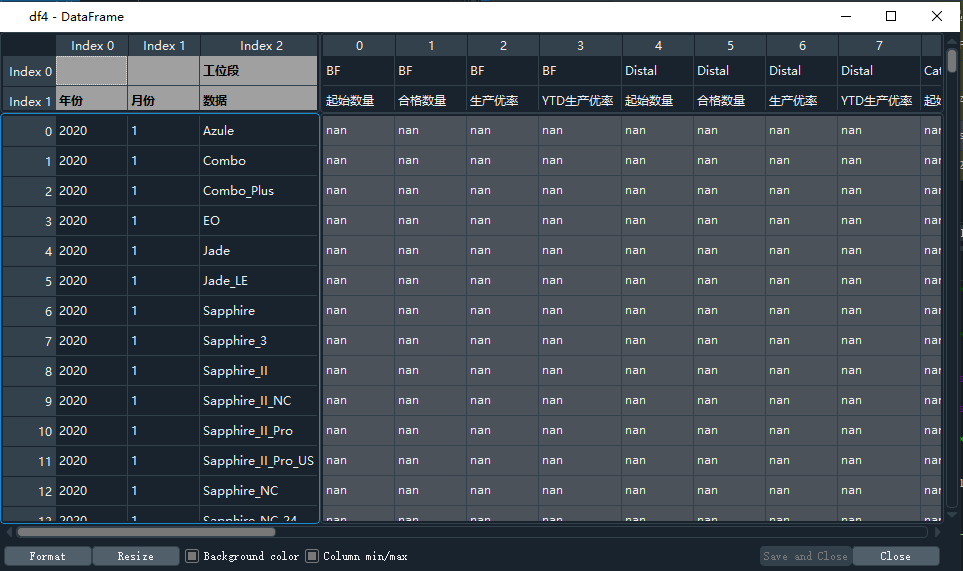Select column header 3
963x571 pixels.
(x=580, y=45)
